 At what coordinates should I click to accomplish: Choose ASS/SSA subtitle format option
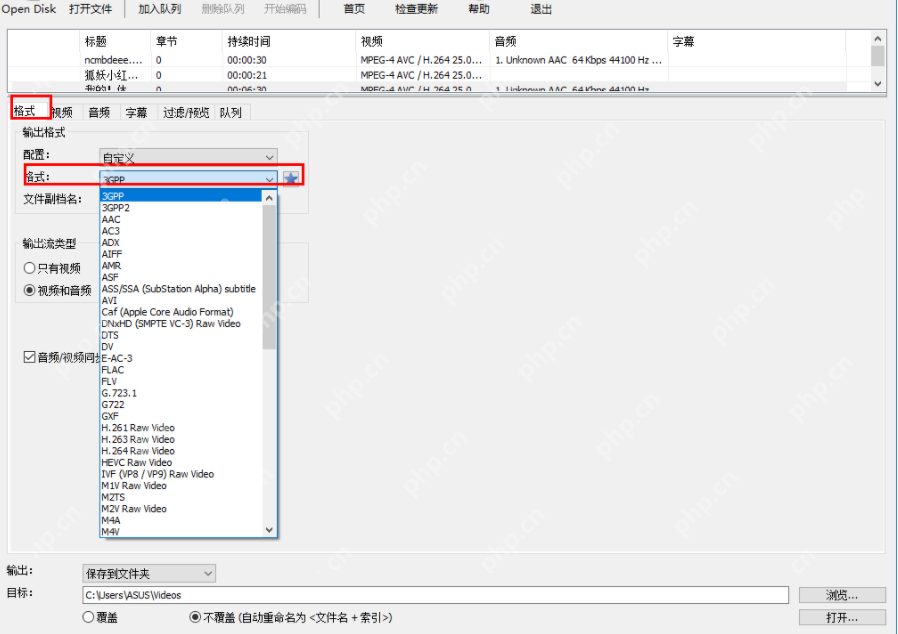coord(181,289)
